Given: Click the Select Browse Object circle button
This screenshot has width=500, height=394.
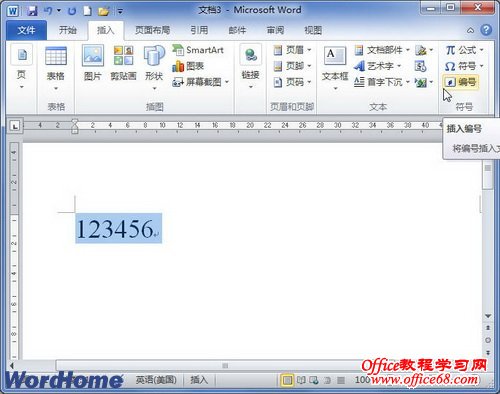Looking at the screenshot, I should tap(488, 340).
